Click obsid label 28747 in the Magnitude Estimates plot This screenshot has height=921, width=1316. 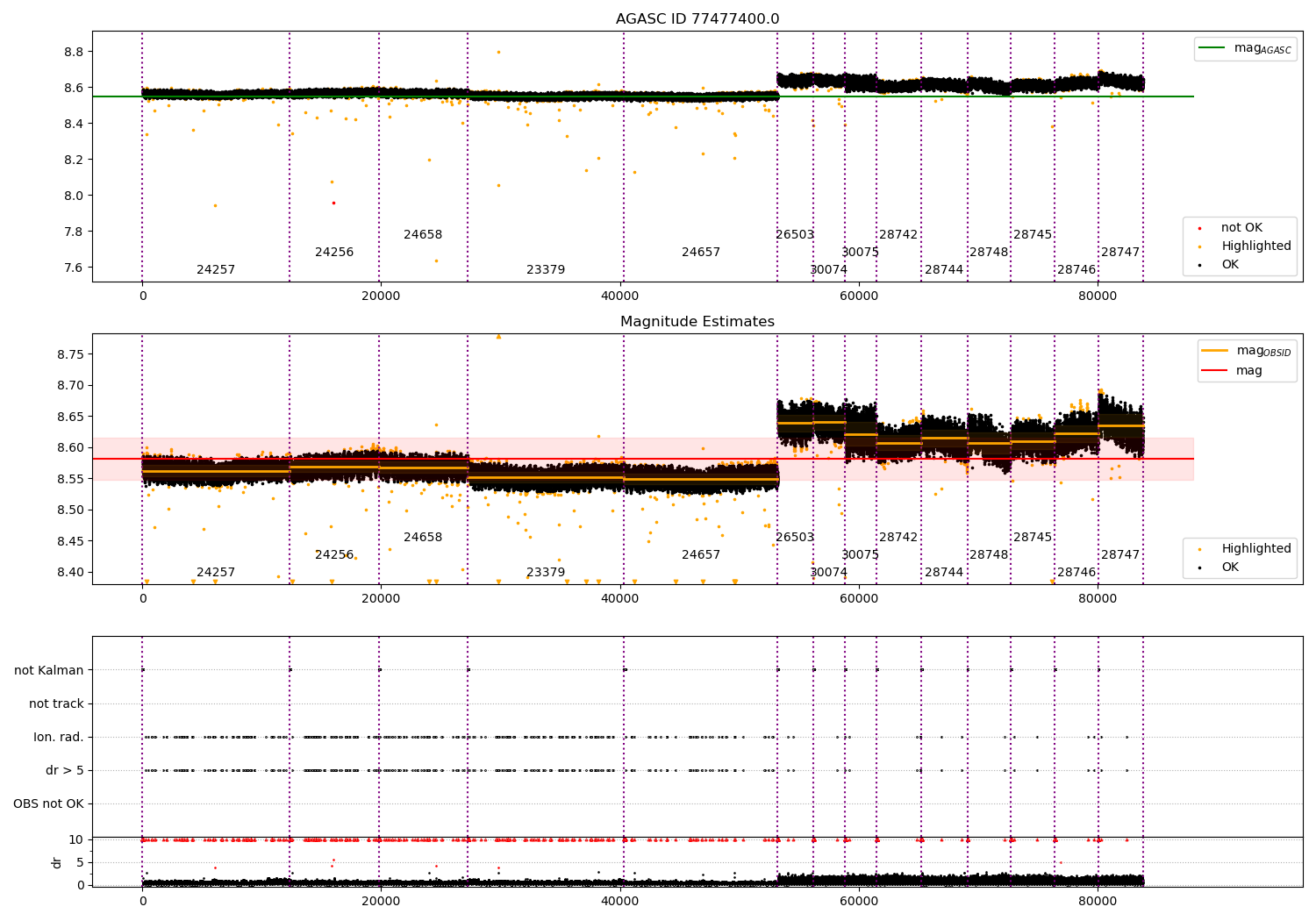click(1120, 555)
